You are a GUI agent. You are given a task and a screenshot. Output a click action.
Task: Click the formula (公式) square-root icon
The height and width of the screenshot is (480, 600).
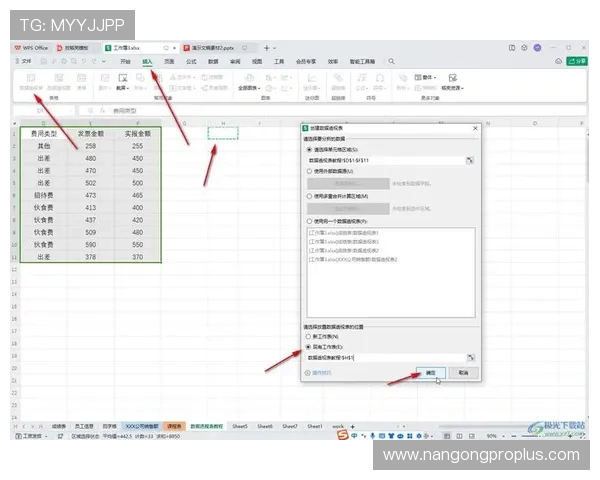point(362,78)
